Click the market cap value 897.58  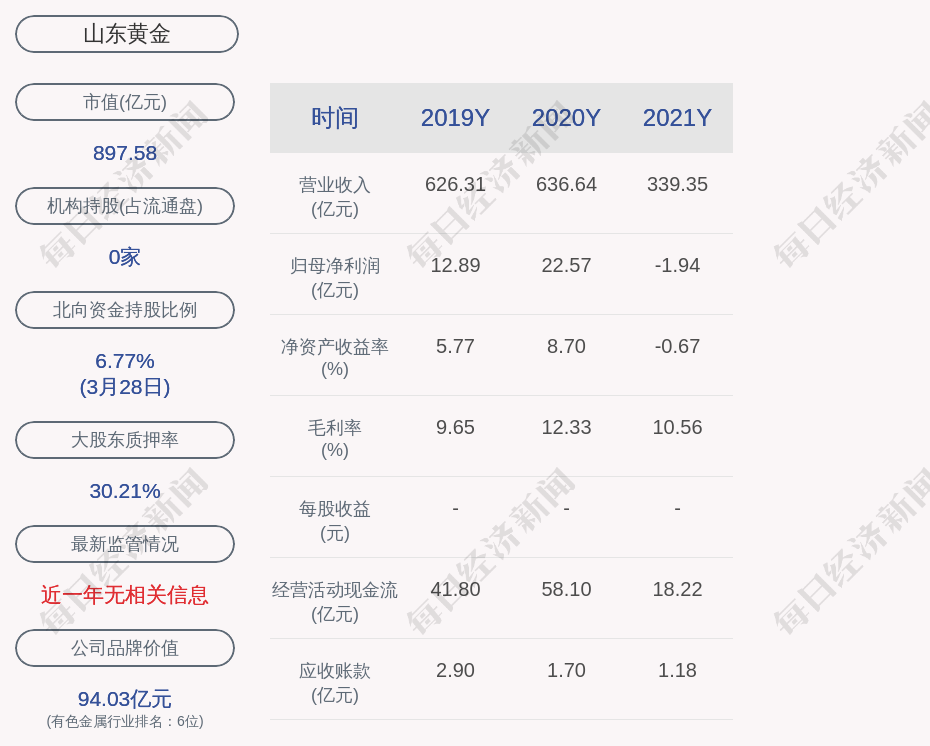point(125,153)
